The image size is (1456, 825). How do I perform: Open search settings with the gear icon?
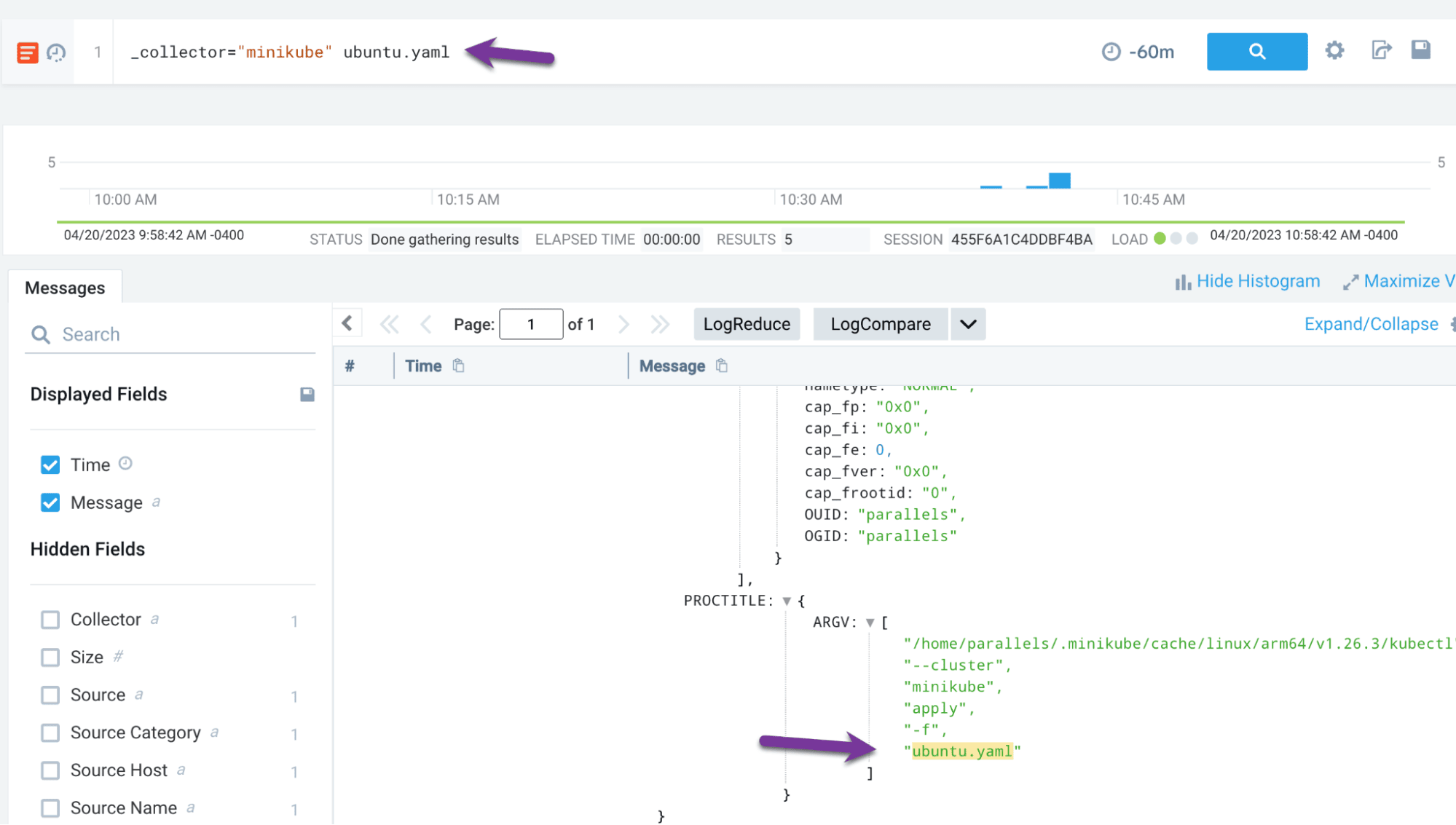(x=1334, y=51)
